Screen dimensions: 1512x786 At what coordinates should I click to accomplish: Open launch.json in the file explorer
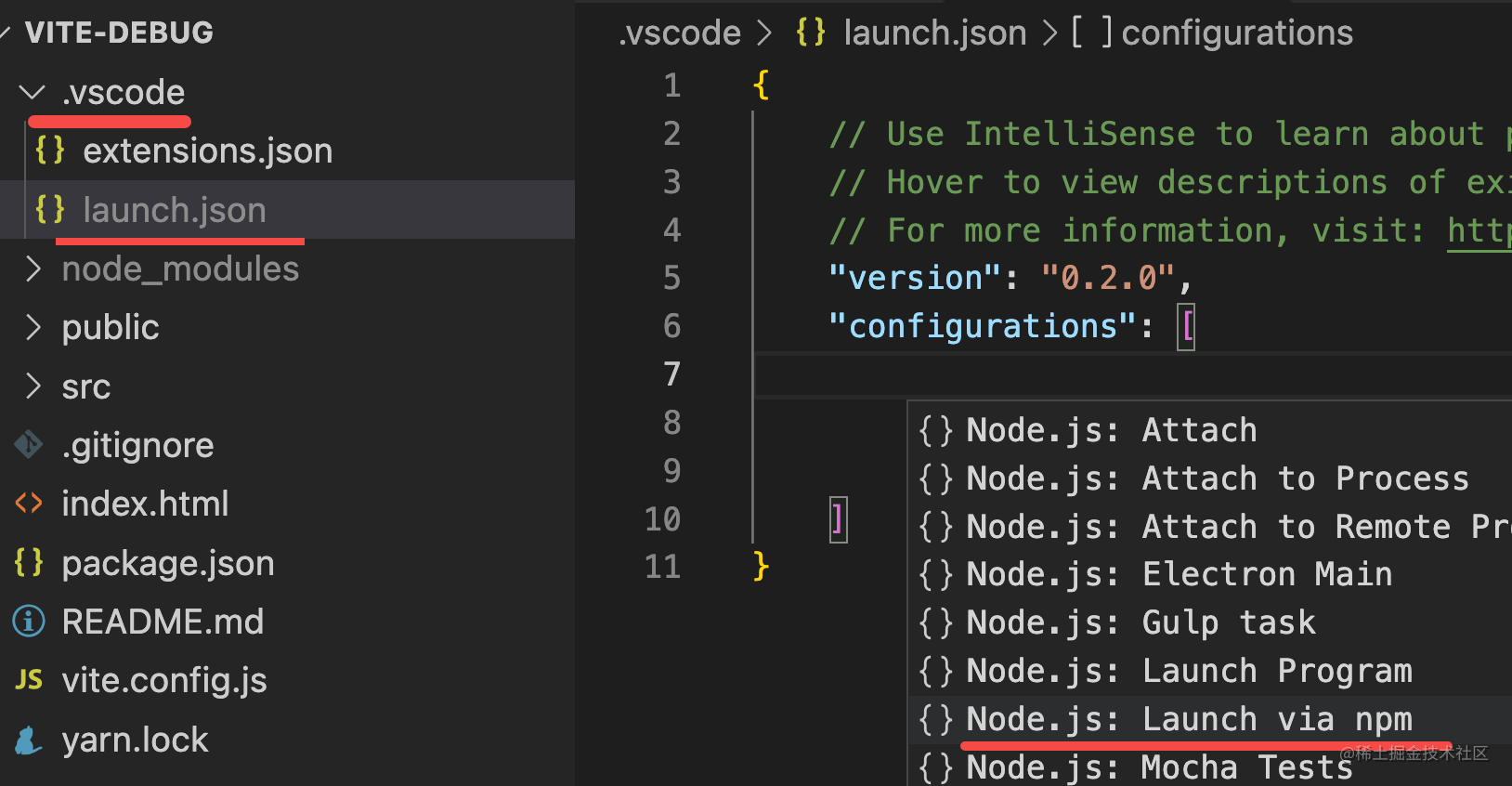tap(174, 210)
